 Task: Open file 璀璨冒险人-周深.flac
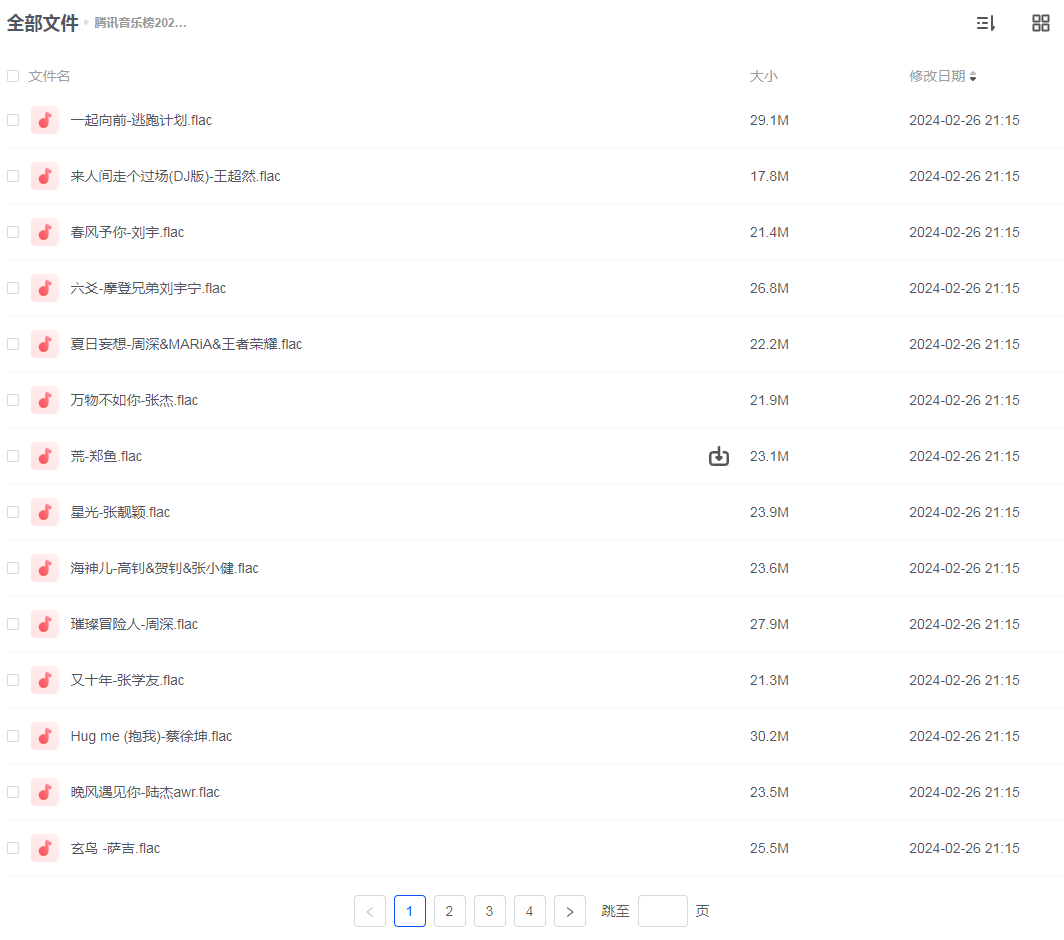click(x=134, y=624)
